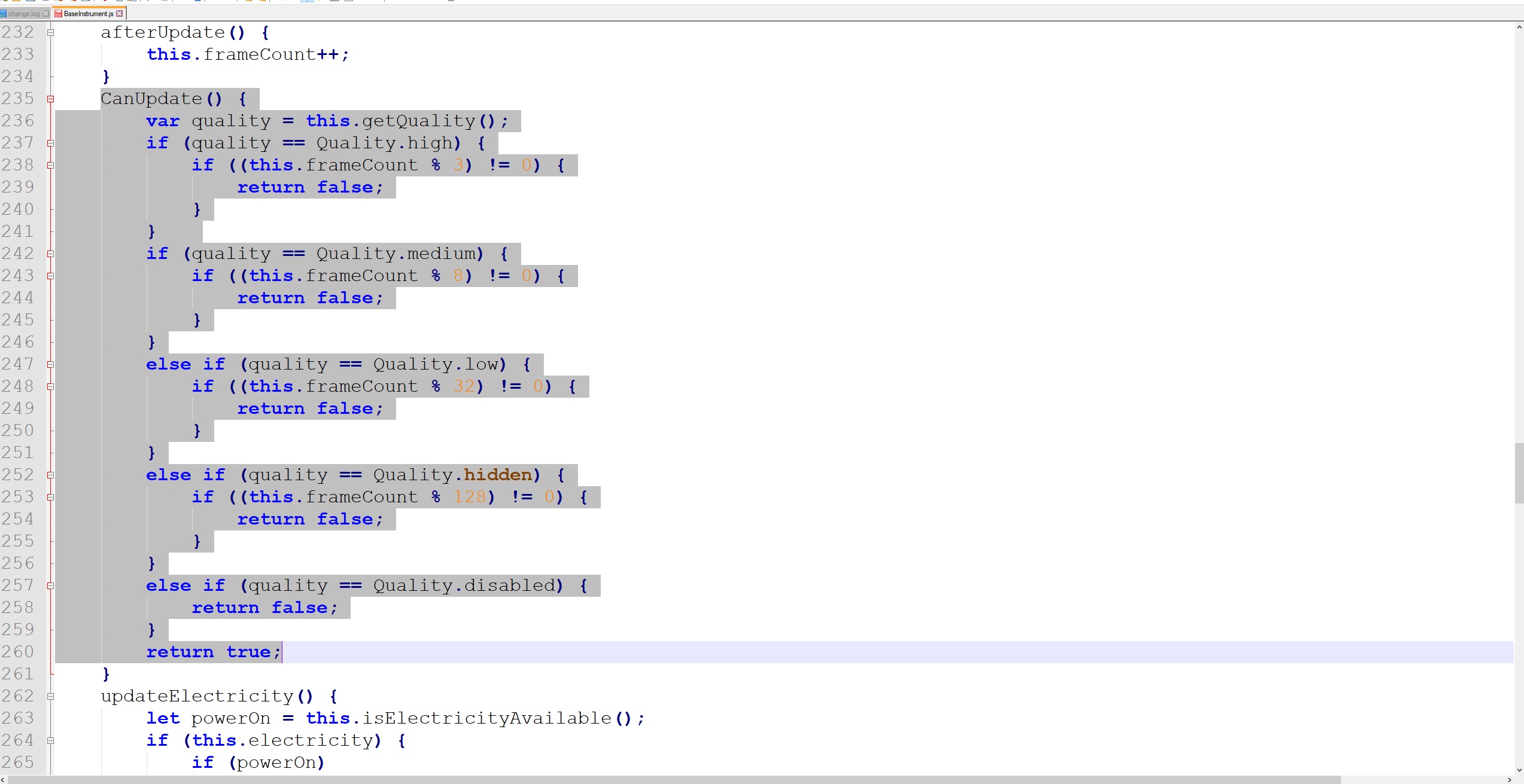Click the number 128 on line 253
This screenshot has width=1524, height=784.
coord(470,497)
